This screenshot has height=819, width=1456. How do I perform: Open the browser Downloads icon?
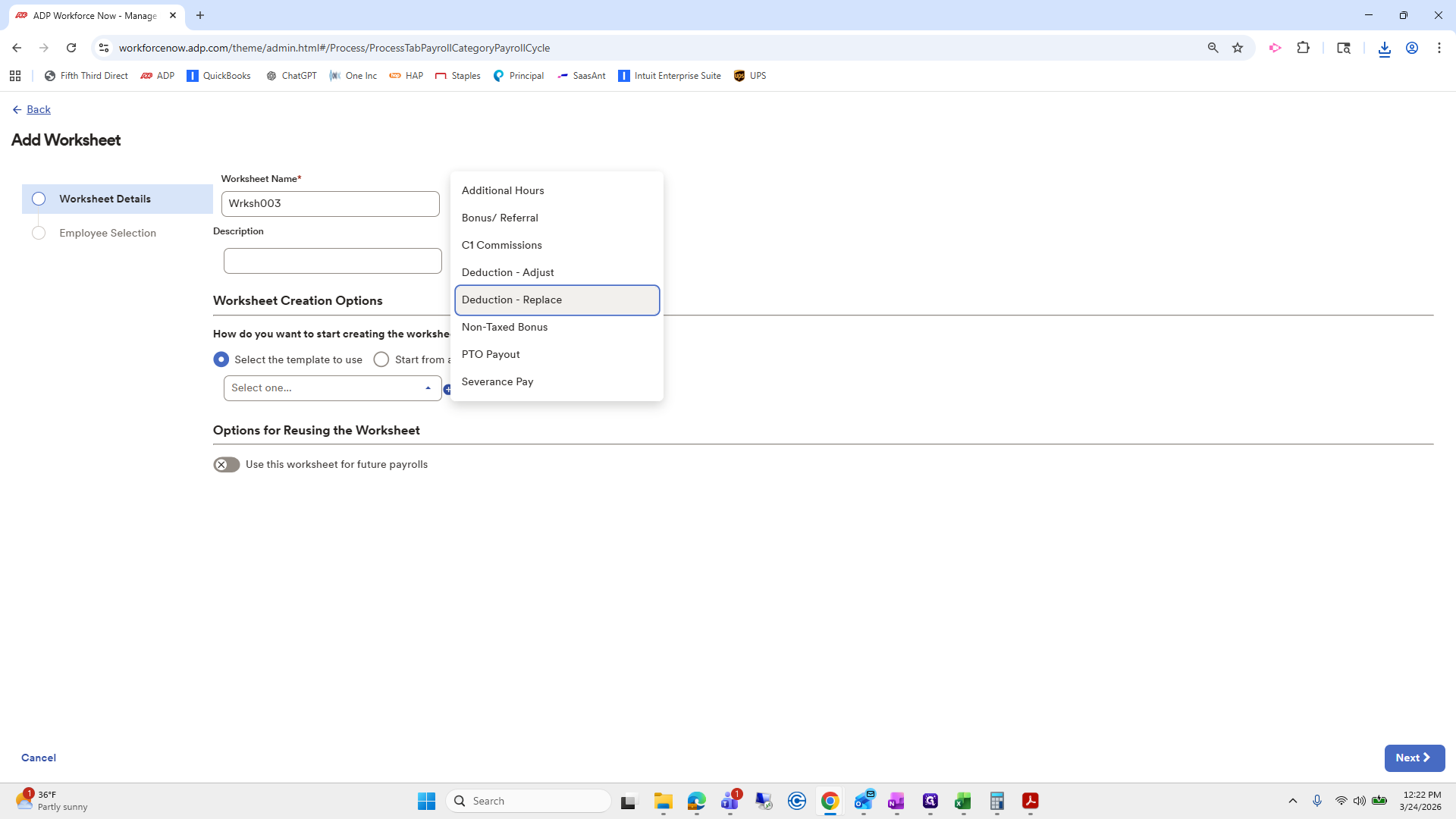click(x=1385, y=48)
